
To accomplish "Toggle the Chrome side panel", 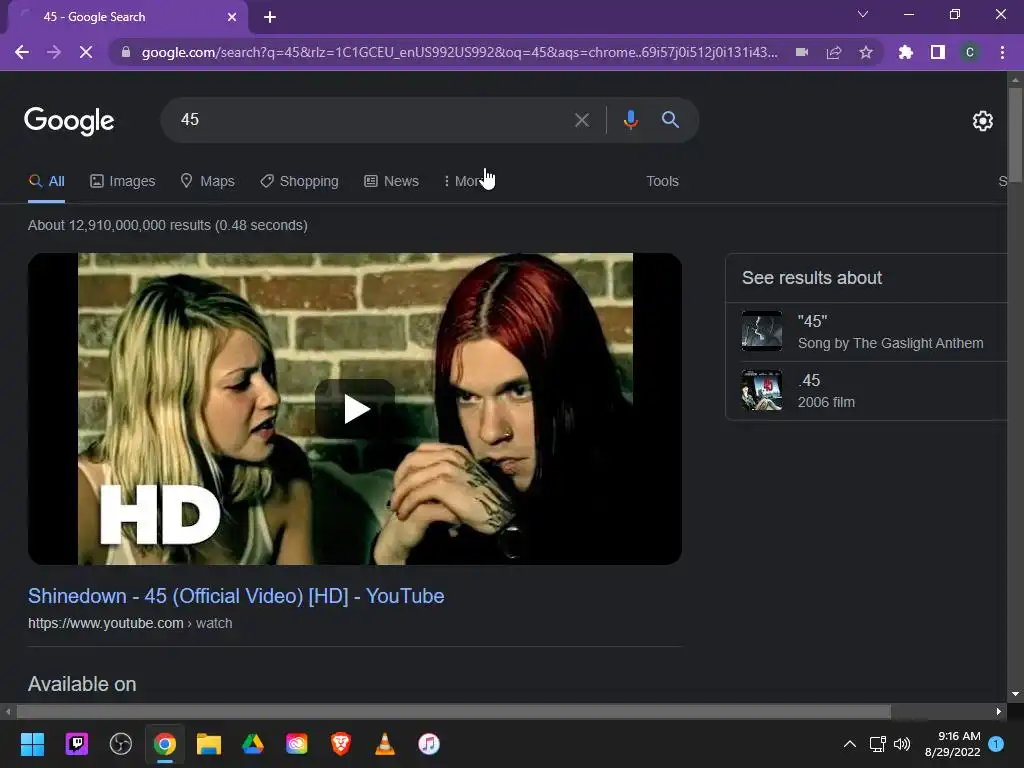I will (938, 52).
